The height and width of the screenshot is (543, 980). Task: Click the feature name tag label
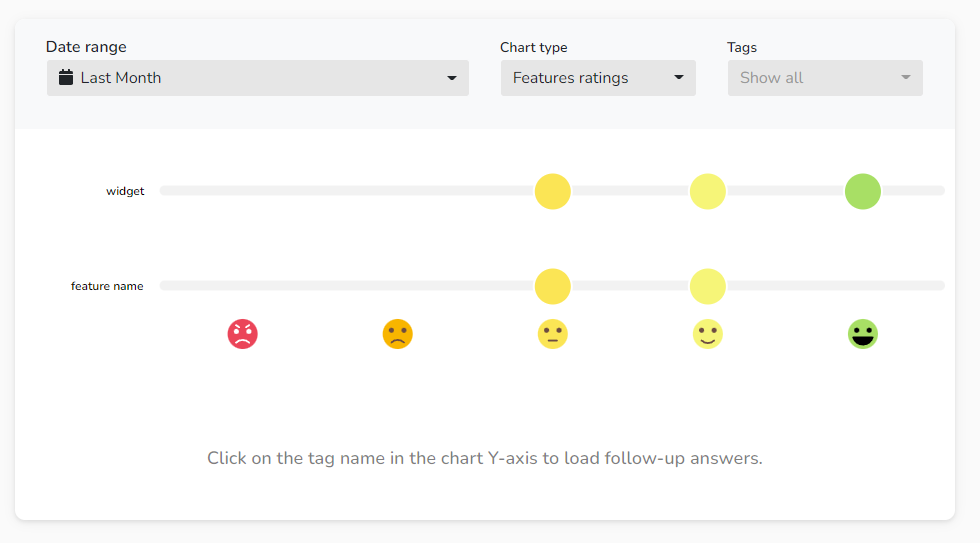click(107, 286)
